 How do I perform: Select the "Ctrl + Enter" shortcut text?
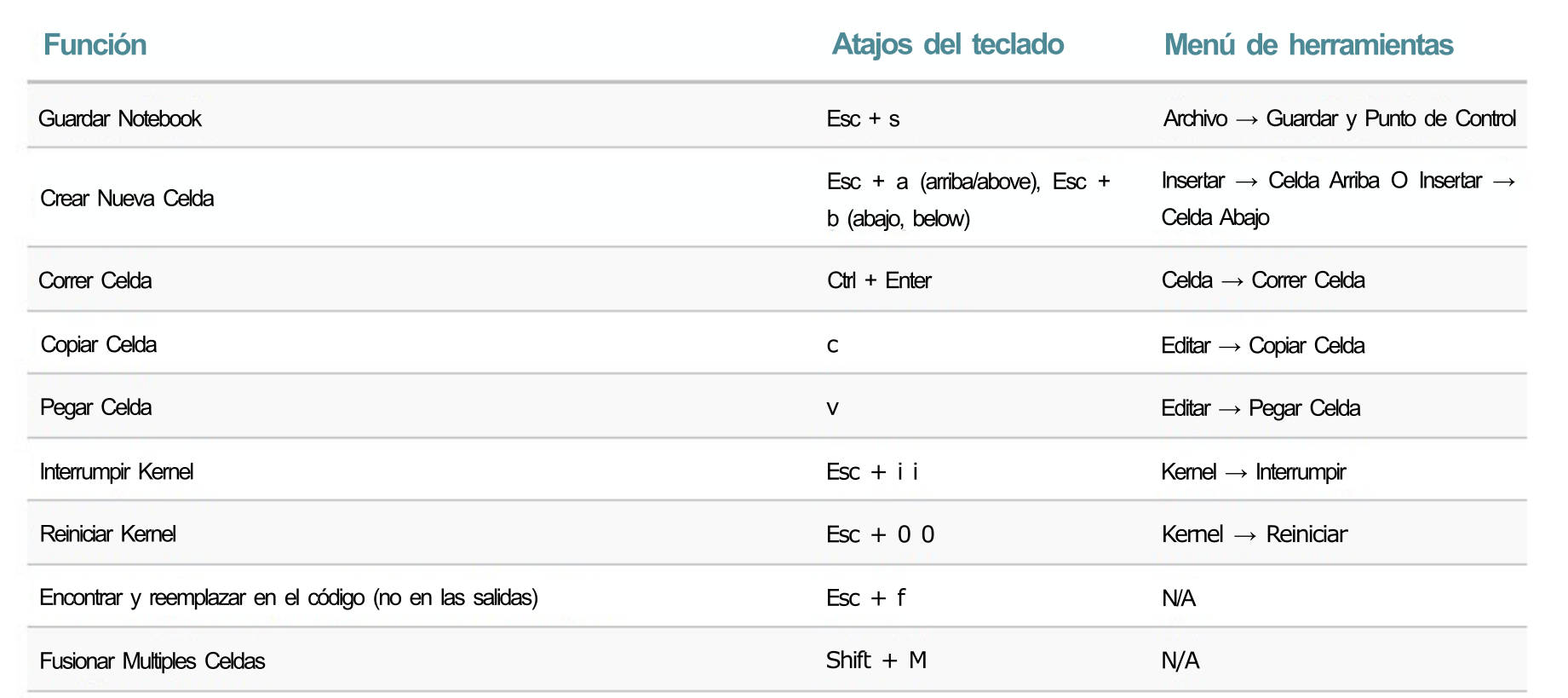click(x=879, y=280)
